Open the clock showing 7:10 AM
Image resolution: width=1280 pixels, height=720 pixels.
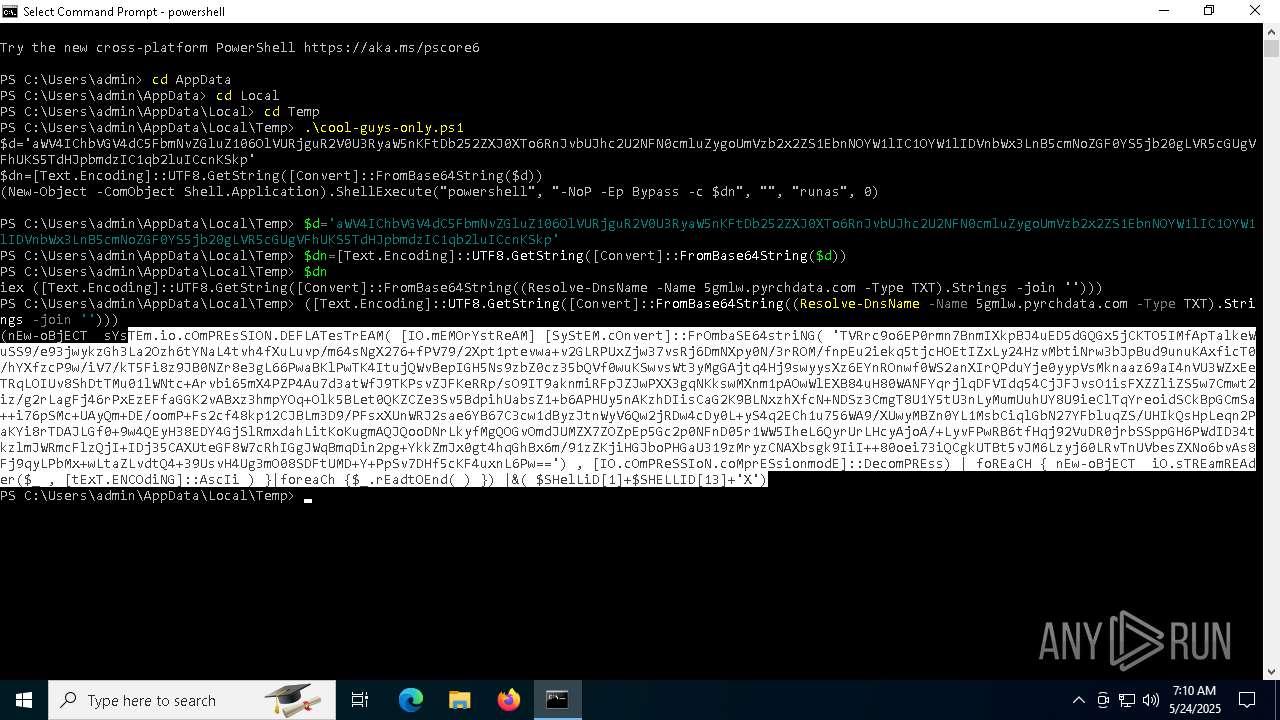coord(1193,700)
